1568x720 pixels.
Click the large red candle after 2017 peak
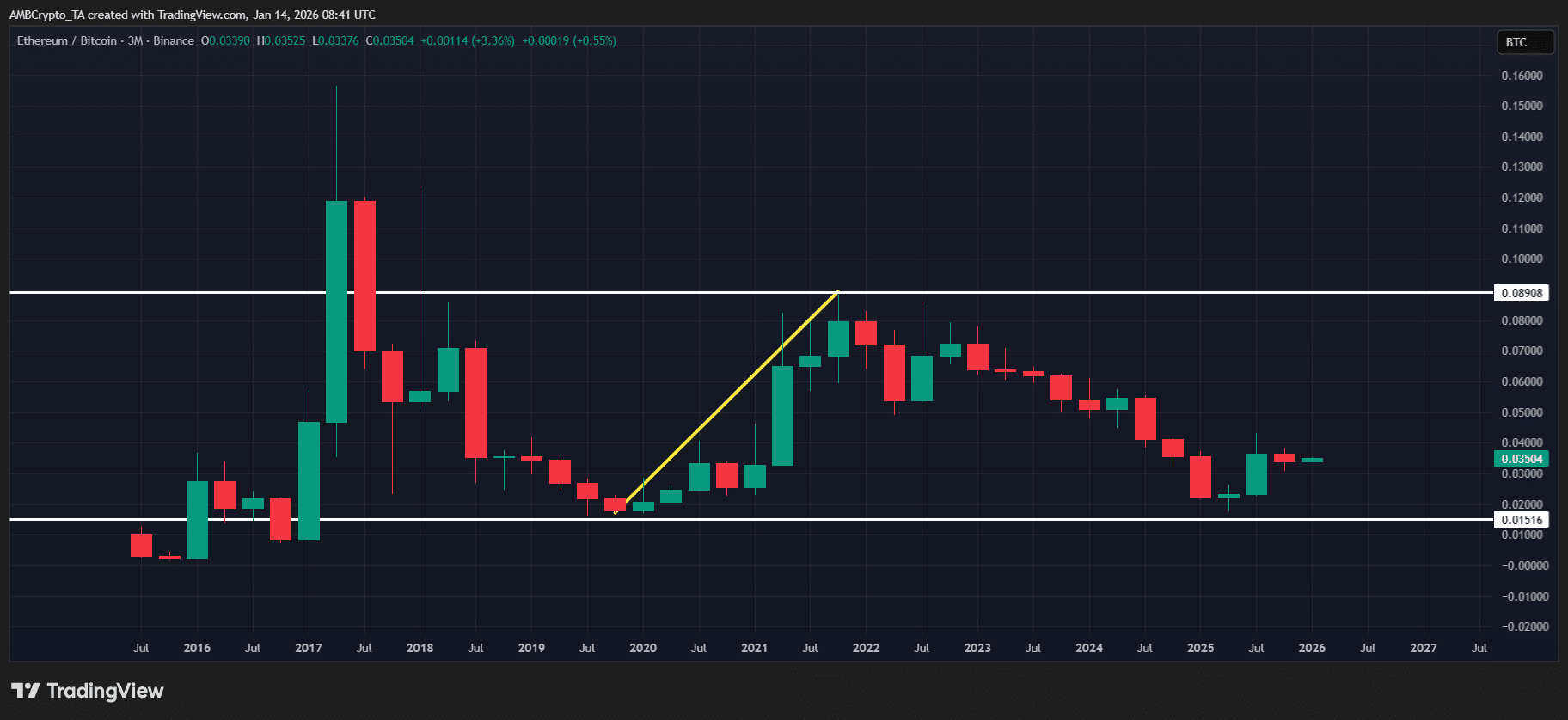point(364,275)
